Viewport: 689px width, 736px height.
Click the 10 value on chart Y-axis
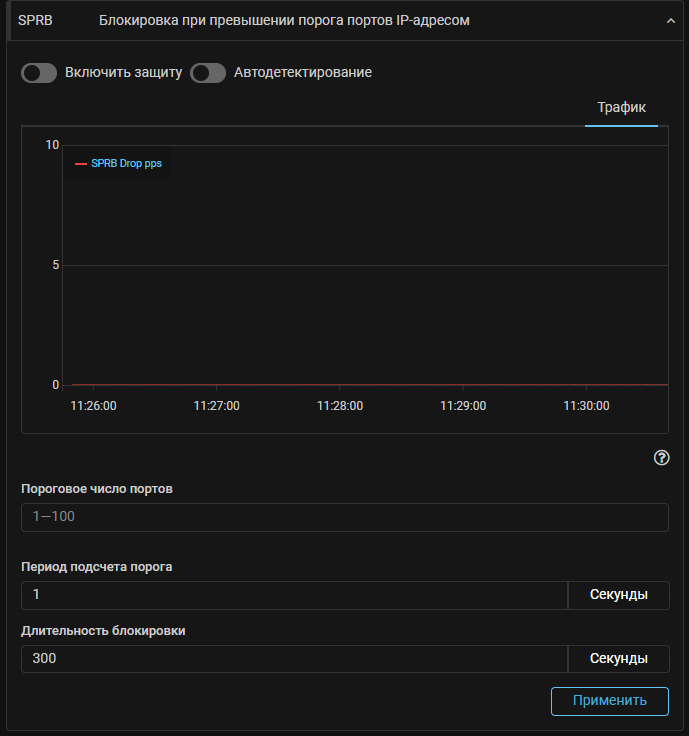coord(52,145)
